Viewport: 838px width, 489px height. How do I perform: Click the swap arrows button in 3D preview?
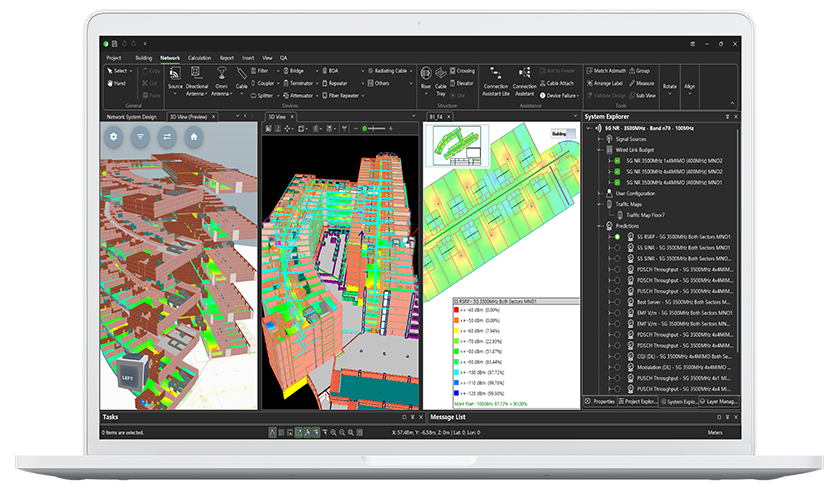[x=167, y=137]
